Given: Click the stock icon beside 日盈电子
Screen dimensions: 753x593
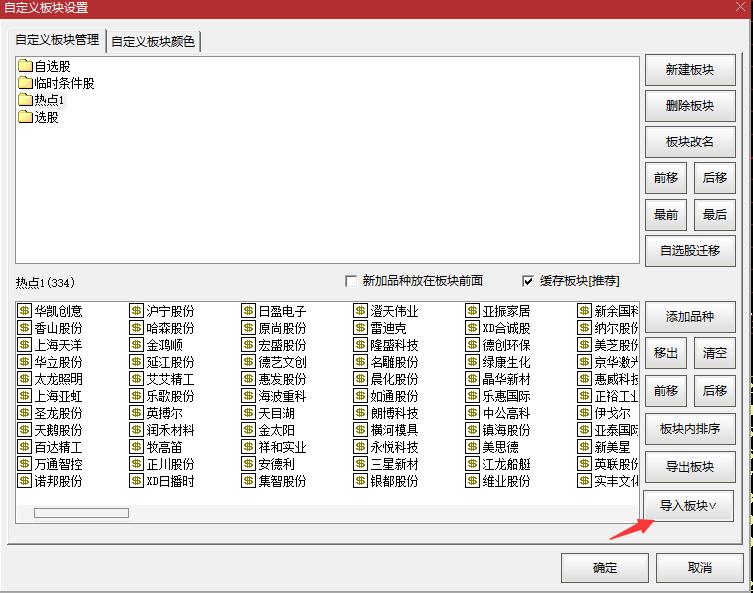Looking at the screenshot, I should [248, 311].
